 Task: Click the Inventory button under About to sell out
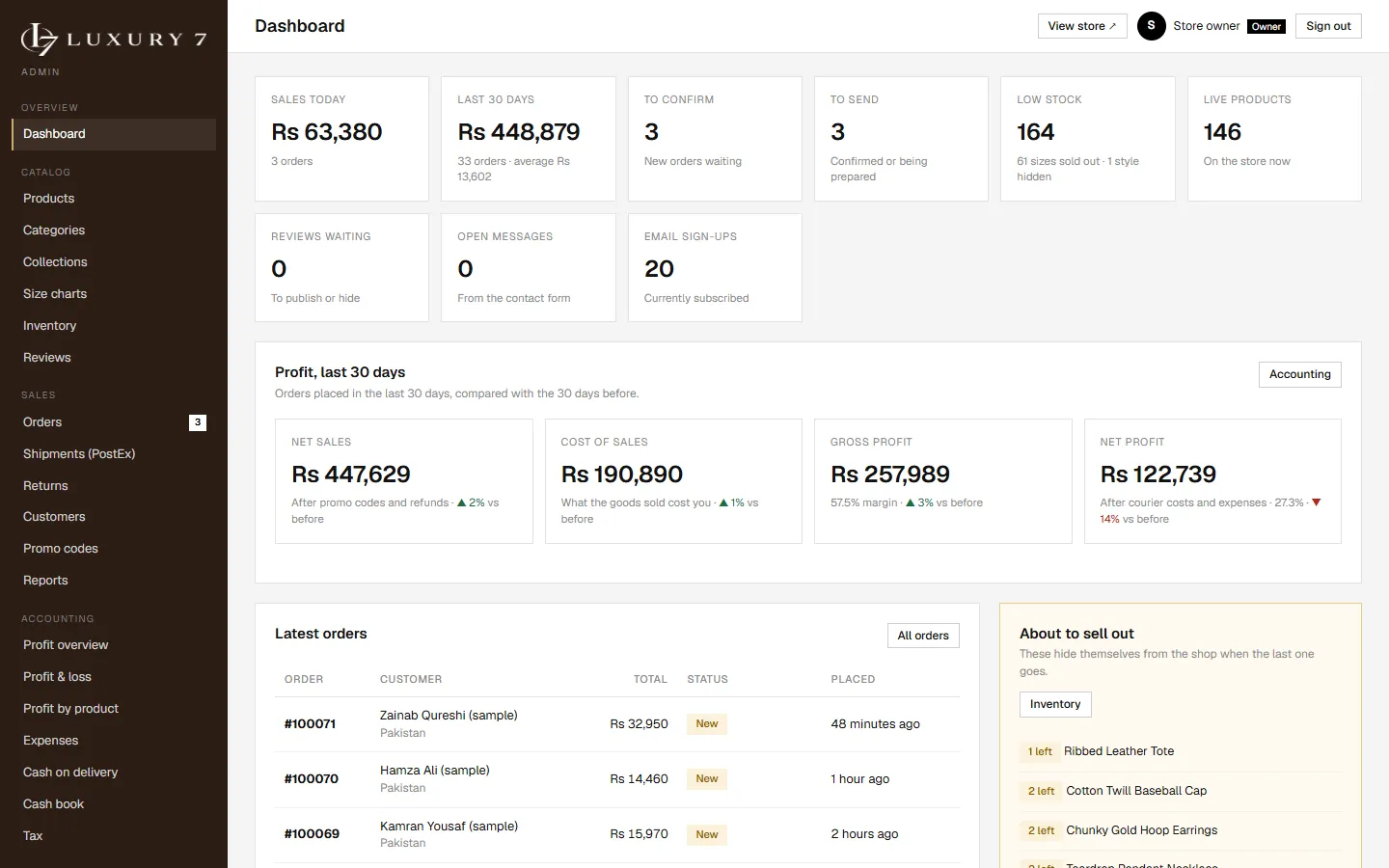(1055, 704)
